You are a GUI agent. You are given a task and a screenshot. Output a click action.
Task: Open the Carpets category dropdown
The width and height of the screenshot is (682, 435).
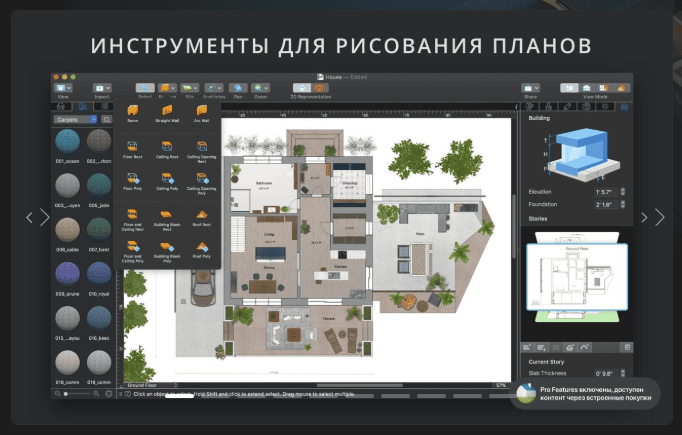75,119
